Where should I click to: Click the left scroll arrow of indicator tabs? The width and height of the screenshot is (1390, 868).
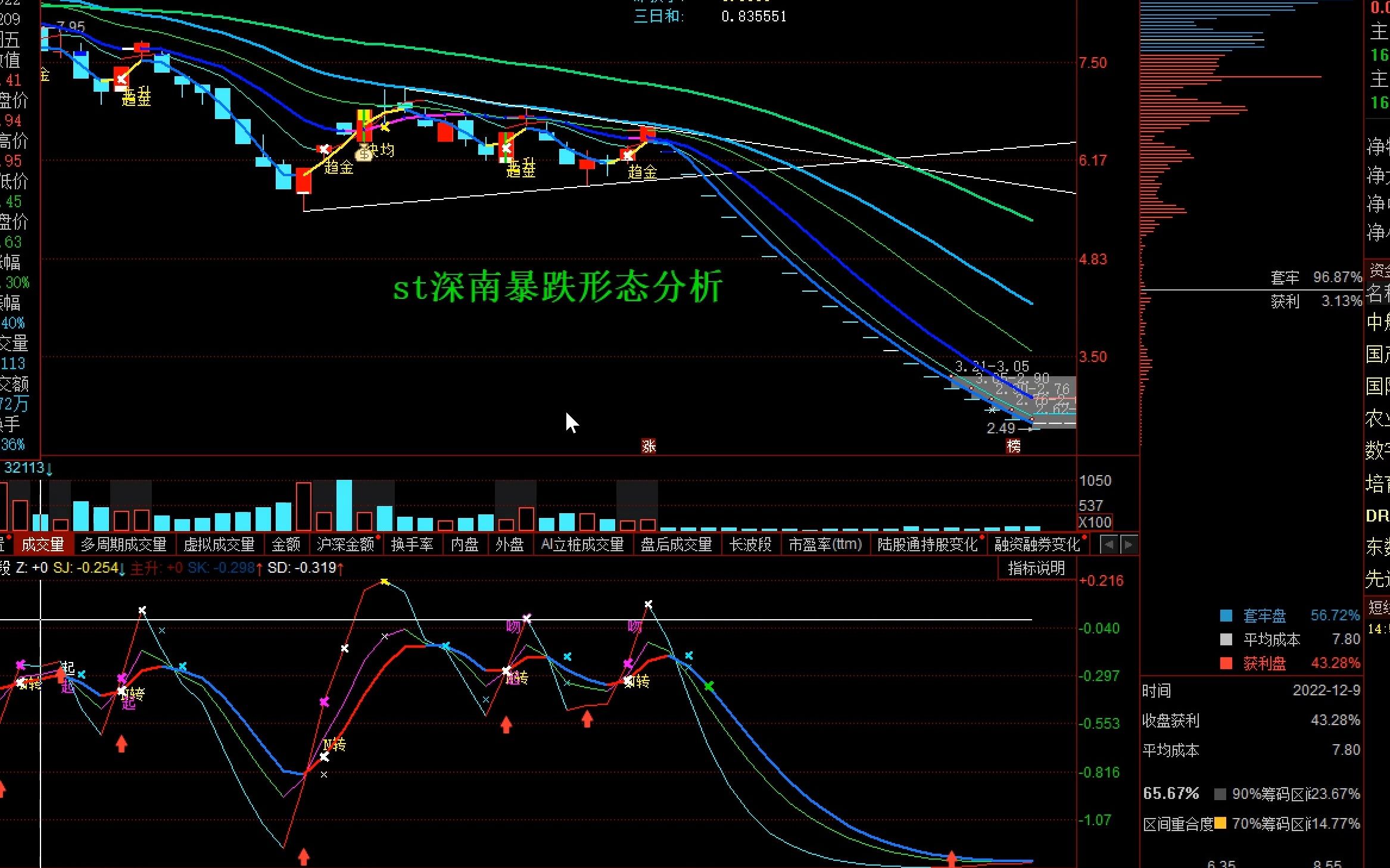(1108, 545)
